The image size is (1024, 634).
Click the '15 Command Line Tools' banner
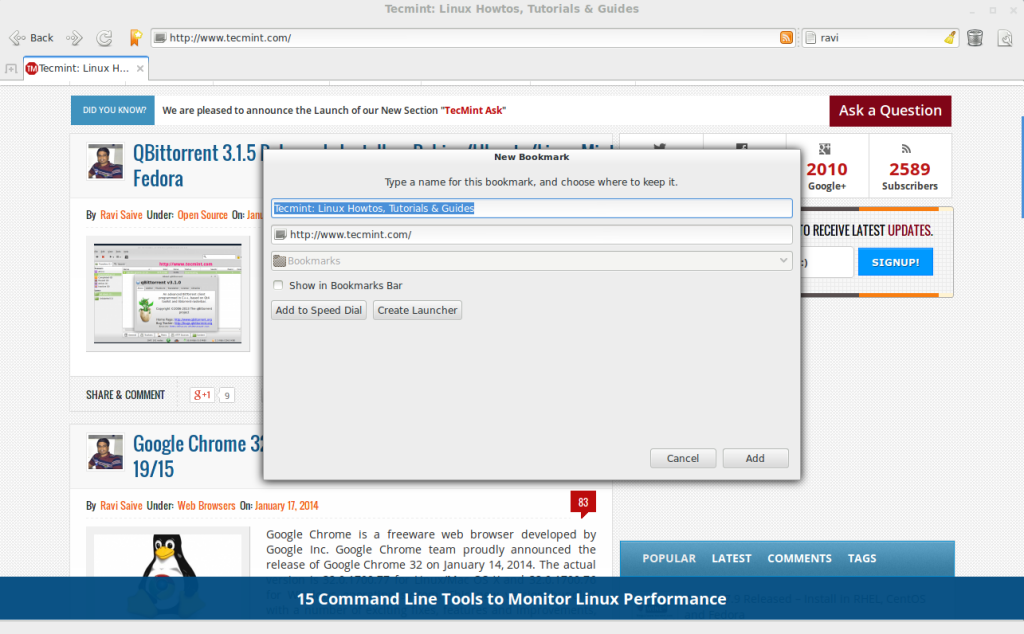coord(511,599)
